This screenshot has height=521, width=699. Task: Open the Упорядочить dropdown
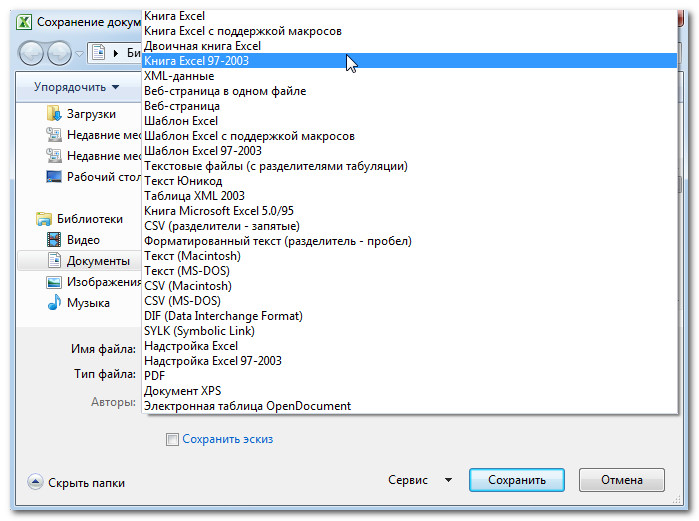(77, 87)
